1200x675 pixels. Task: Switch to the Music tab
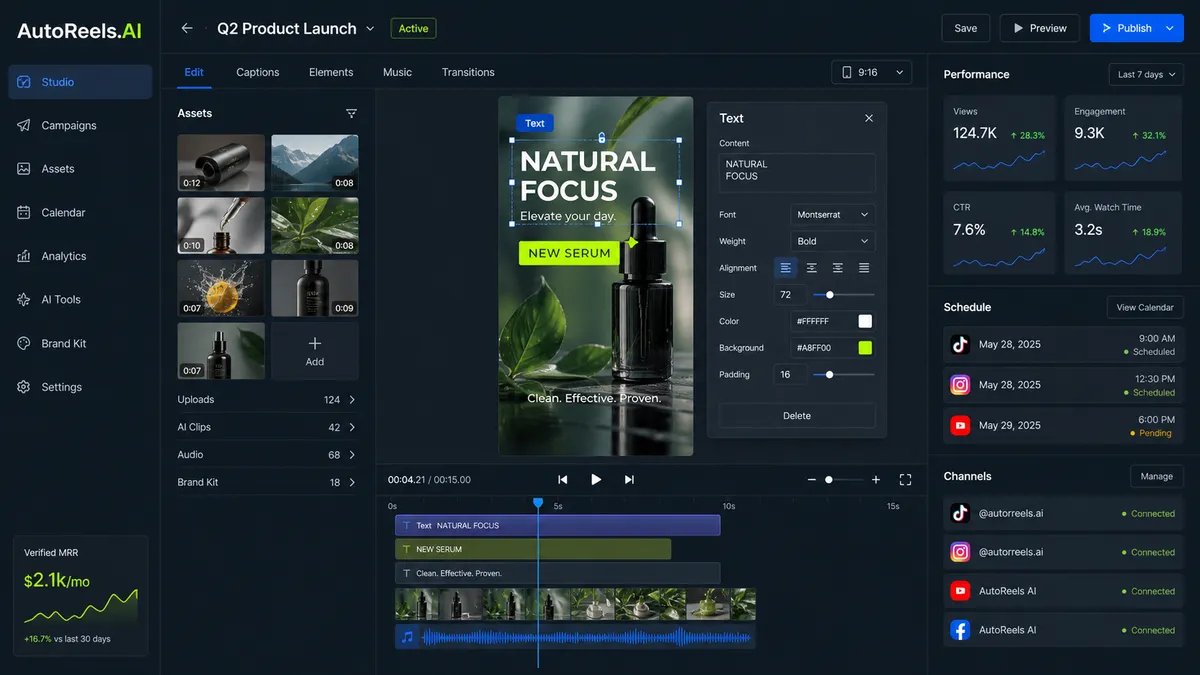click(x=397, y=72)
